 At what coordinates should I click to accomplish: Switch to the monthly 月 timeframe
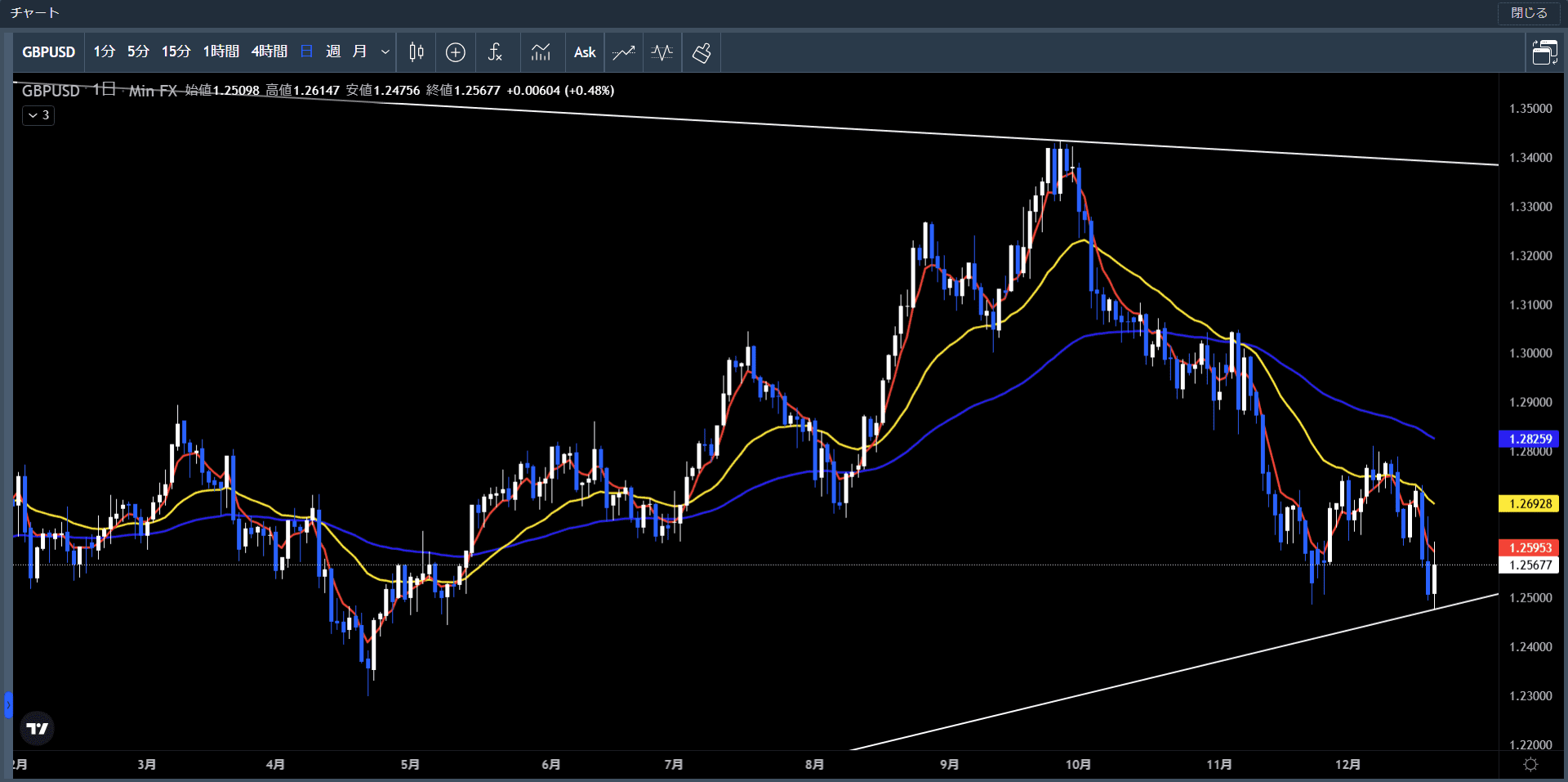(x=359, y=51)
